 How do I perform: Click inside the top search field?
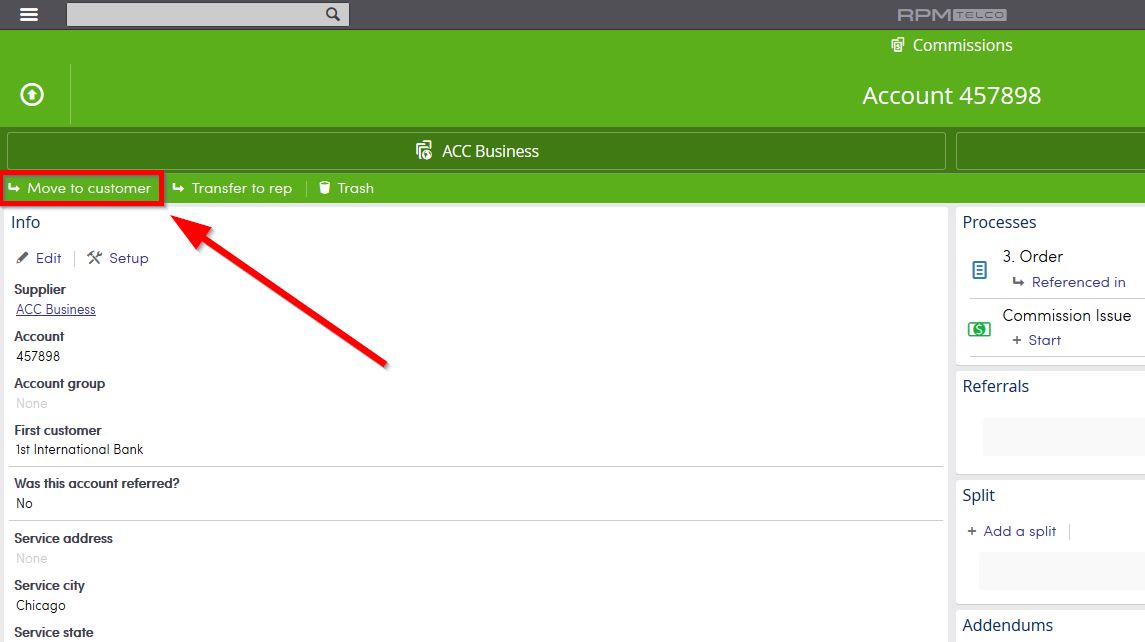pos(190,14)
